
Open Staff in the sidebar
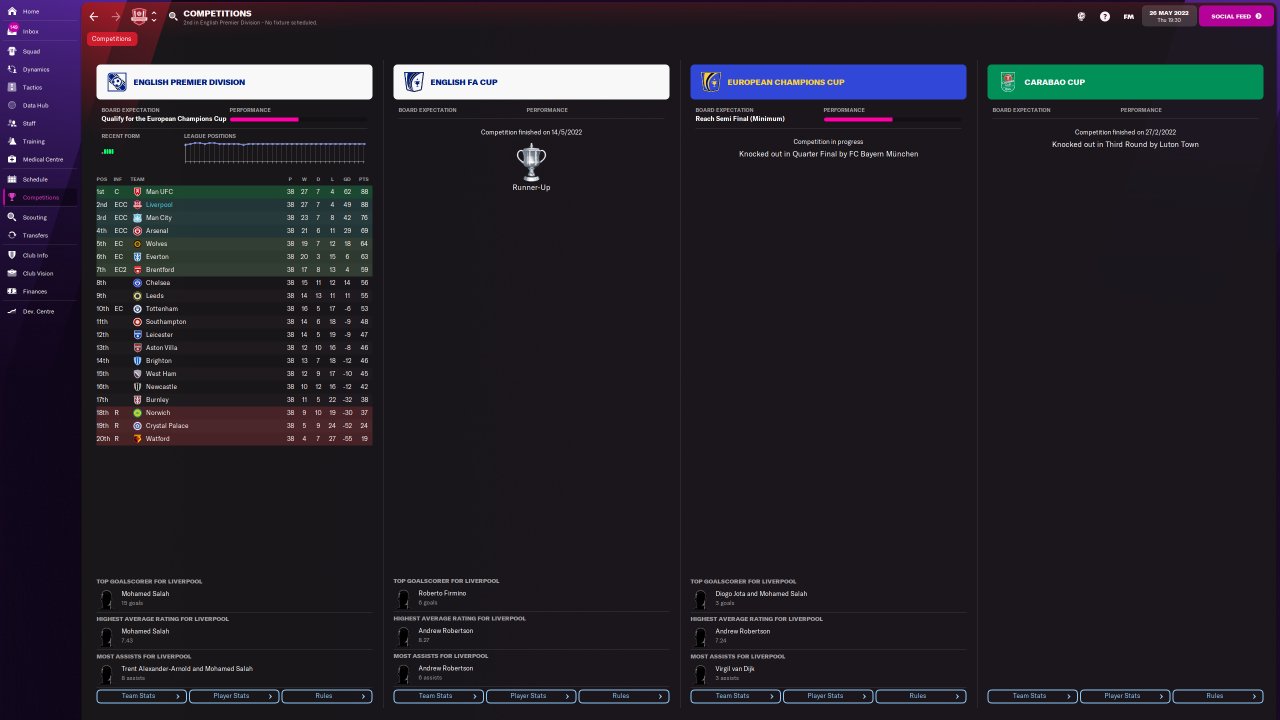39,123
